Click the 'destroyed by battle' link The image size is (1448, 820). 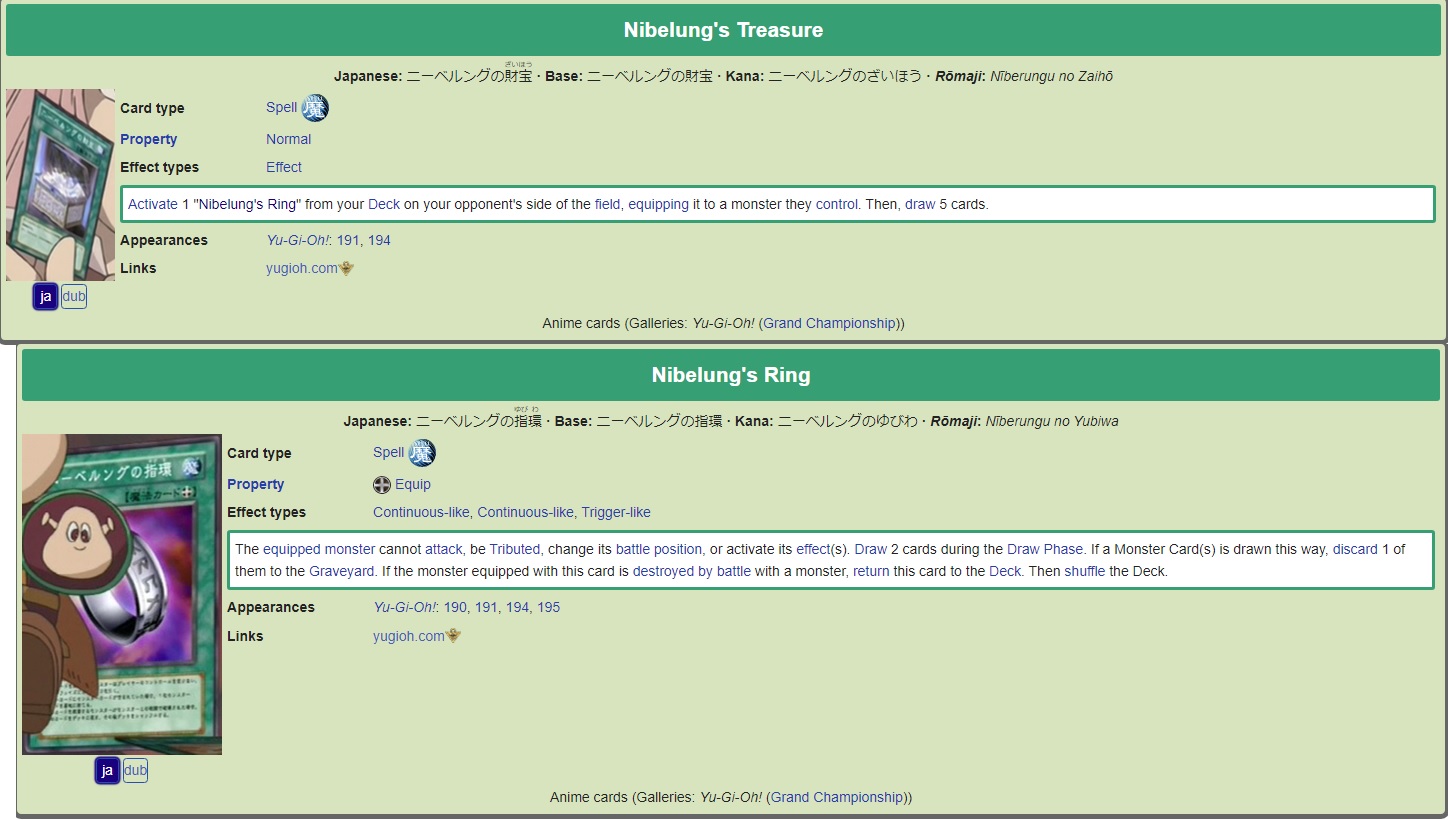click(692, 571)
